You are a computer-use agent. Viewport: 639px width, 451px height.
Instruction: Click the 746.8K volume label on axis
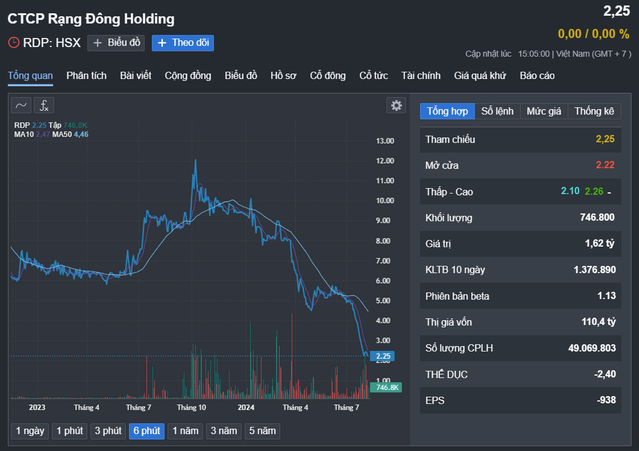click(386, 387)
